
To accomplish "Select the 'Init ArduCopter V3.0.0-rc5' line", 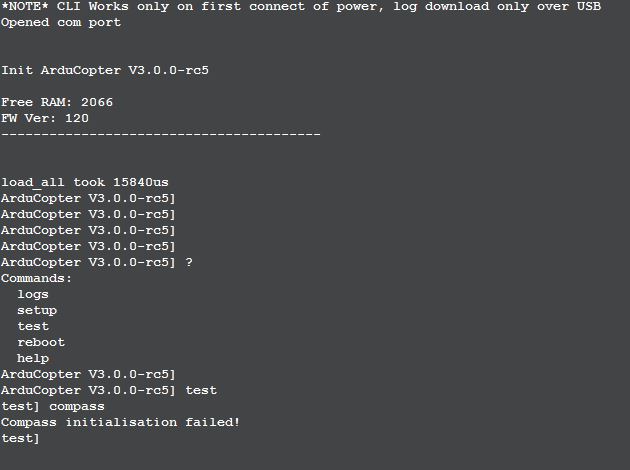I will click(105, 70).
